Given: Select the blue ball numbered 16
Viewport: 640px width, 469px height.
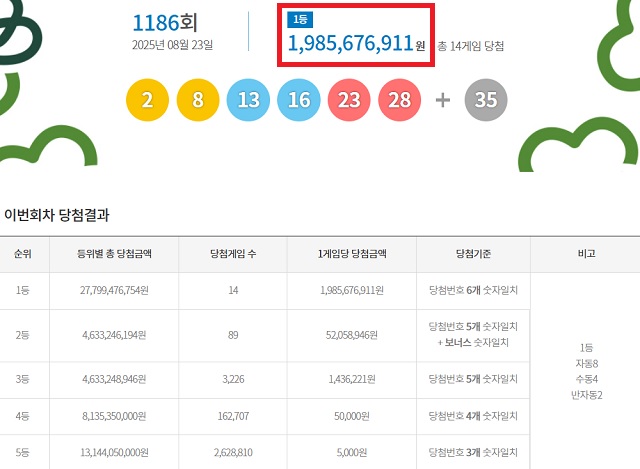Looking at the screenshot, I should 298,100.
